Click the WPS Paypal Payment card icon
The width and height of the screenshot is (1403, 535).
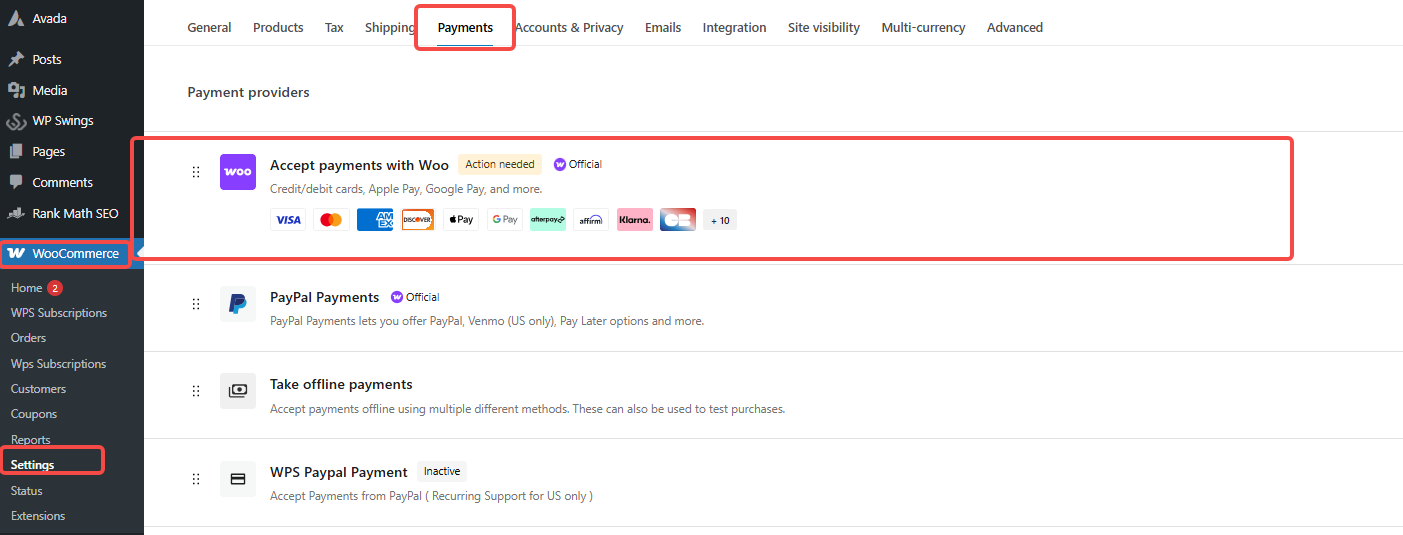point(238,479)
